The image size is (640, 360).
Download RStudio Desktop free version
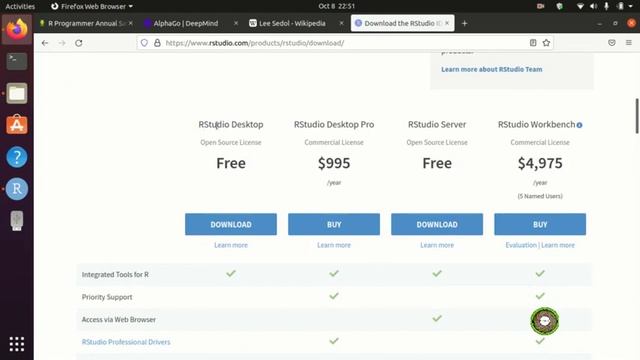click(x=231, y=224)
